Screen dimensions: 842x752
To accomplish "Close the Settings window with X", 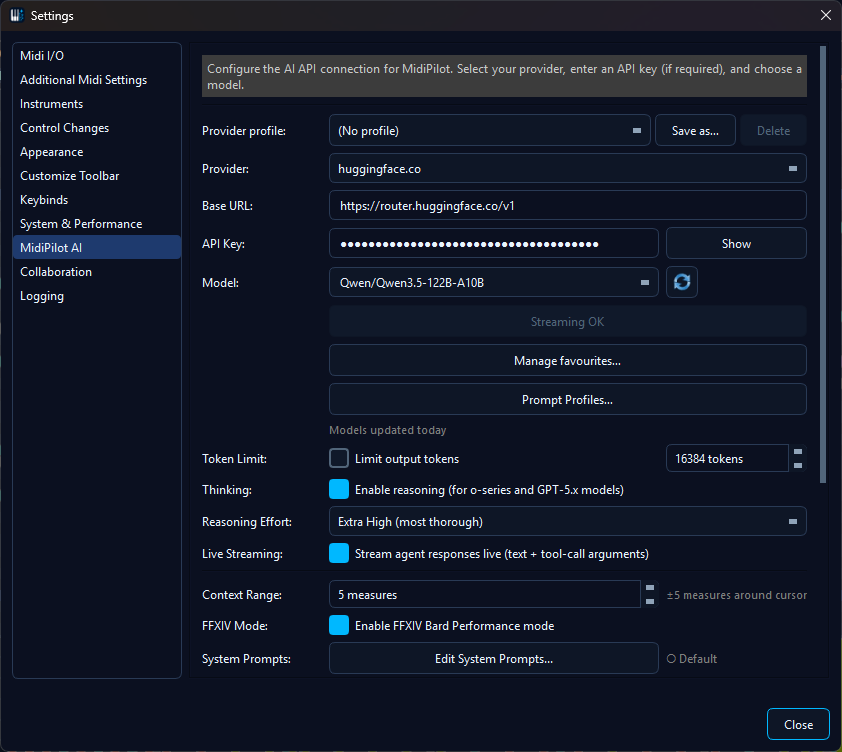I will click(825, 16).
